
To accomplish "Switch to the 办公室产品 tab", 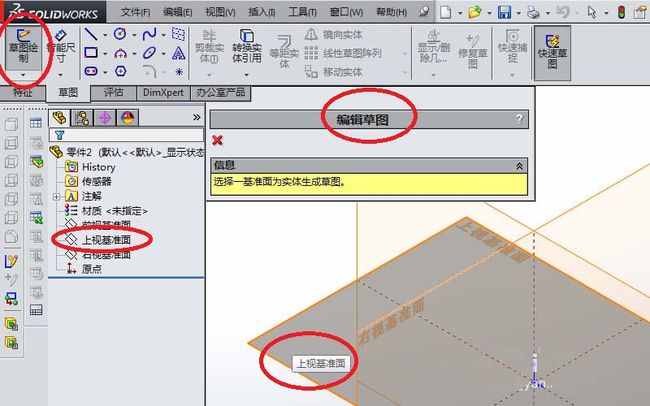I will [221, 92].
